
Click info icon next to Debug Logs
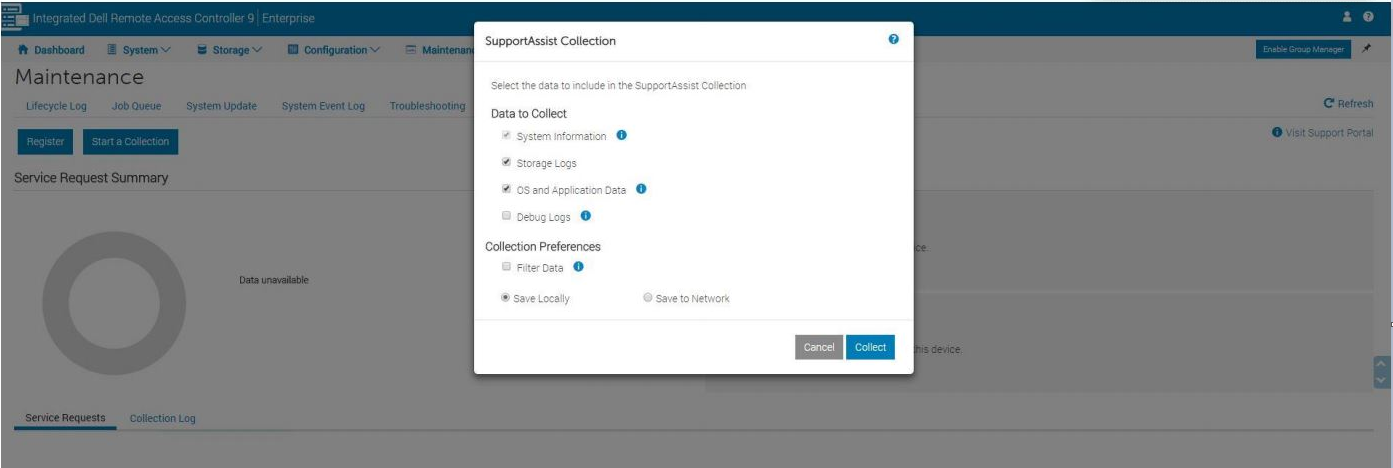click(x=586, y=215)
